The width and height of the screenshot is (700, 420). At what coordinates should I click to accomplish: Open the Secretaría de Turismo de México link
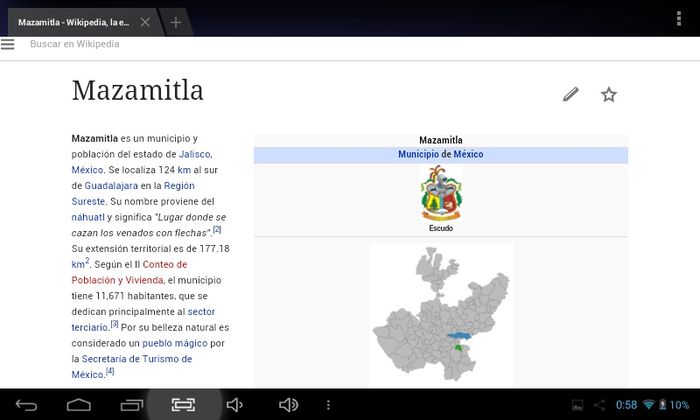click(x=132, y=366)
